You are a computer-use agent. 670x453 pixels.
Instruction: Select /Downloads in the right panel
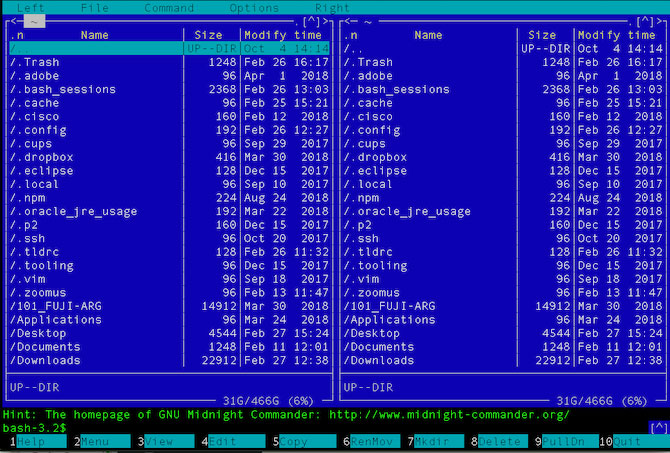(503, 360)
